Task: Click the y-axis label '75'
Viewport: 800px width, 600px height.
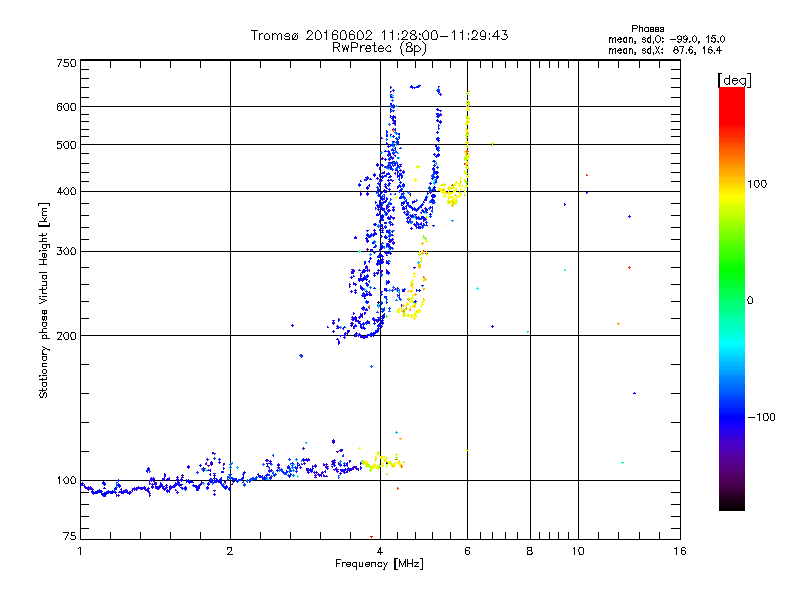Action: (69, 536)
